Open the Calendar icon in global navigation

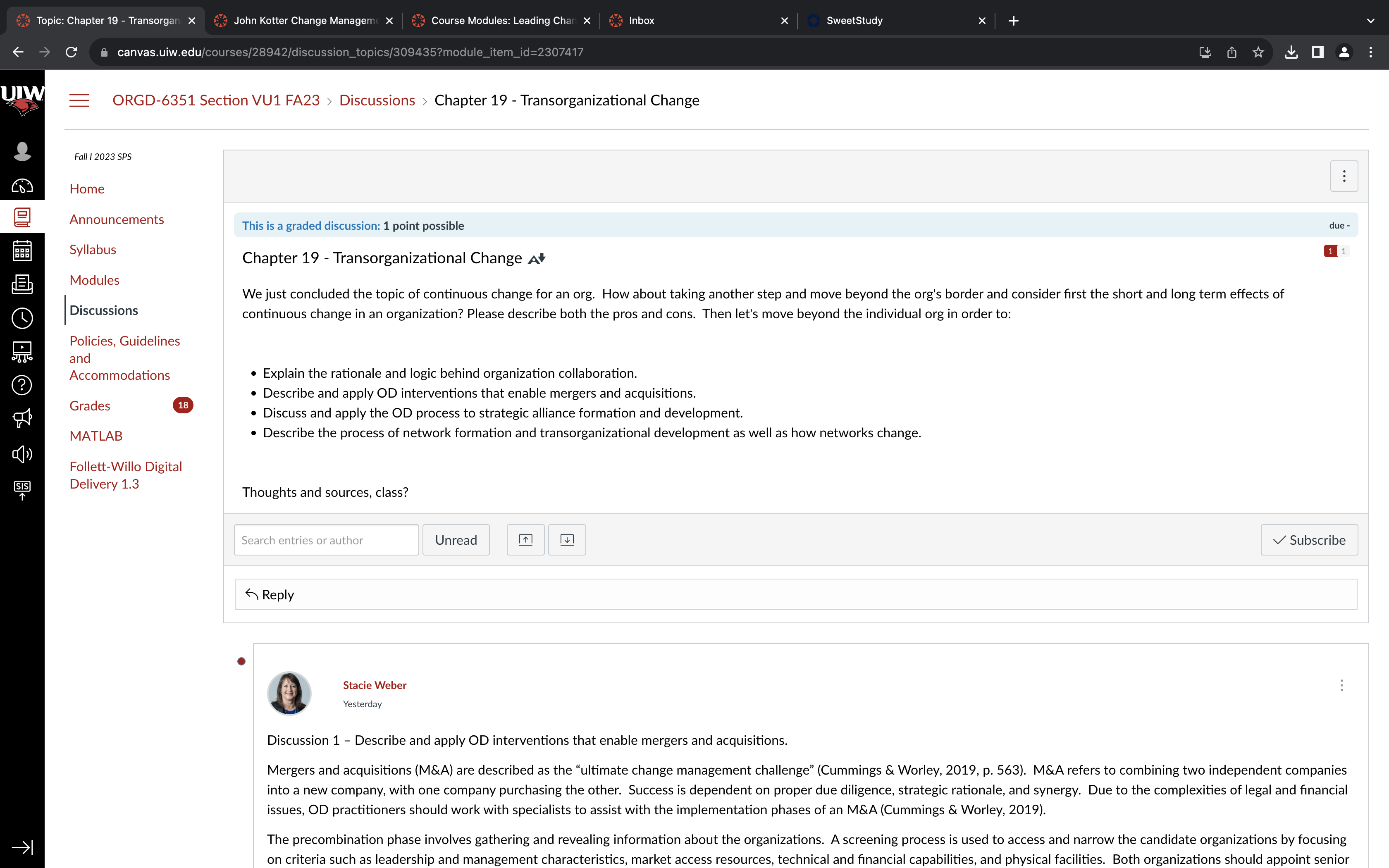22,250
